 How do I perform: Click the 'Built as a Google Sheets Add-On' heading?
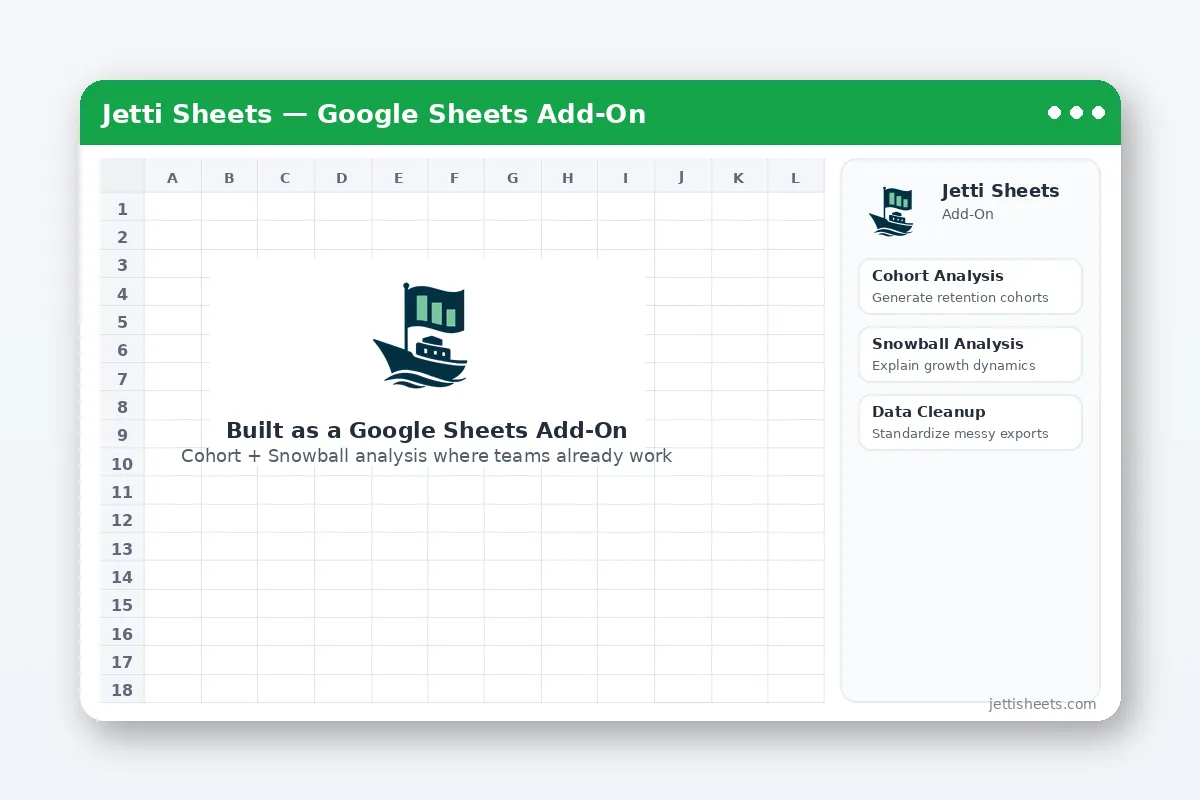(x=427, y=431)
